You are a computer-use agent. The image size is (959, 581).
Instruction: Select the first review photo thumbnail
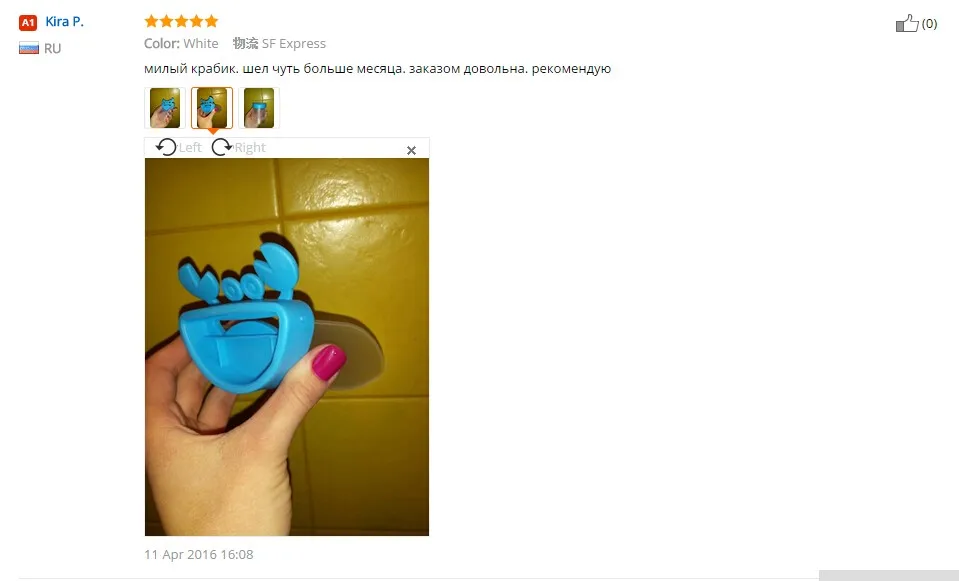pos(165,108)
